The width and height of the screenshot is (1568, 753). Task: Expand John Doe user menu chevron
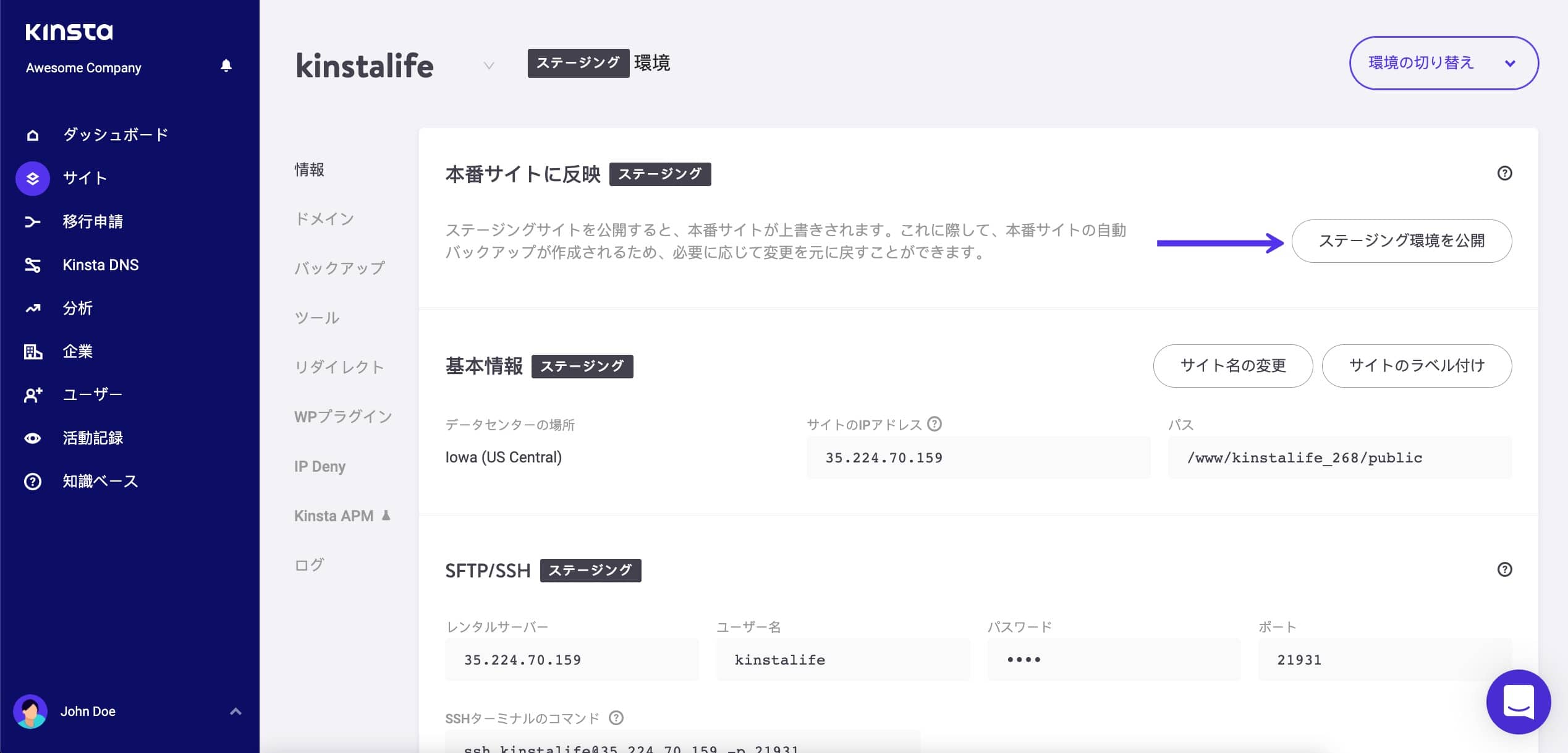(235, 712)
